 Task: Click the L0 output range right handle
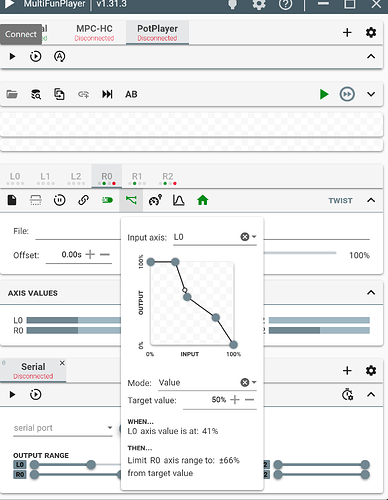pyautogui.click(x=91, y=464)
